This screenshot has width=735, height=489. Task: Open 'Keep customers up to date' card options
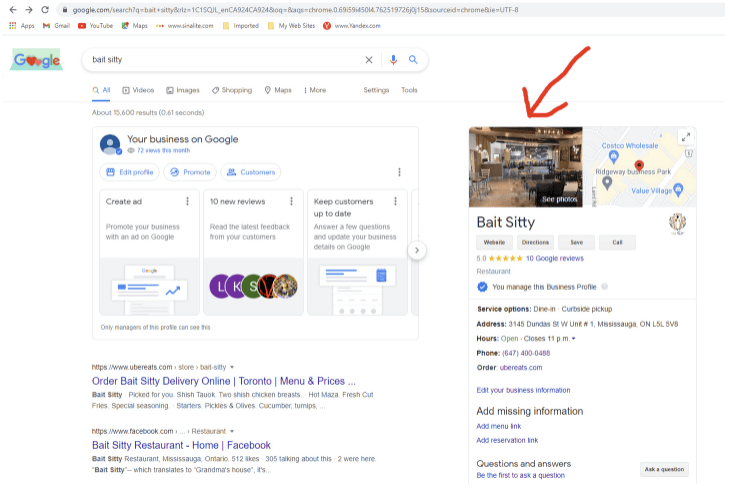pyautogui.click(x=396, y=201)
